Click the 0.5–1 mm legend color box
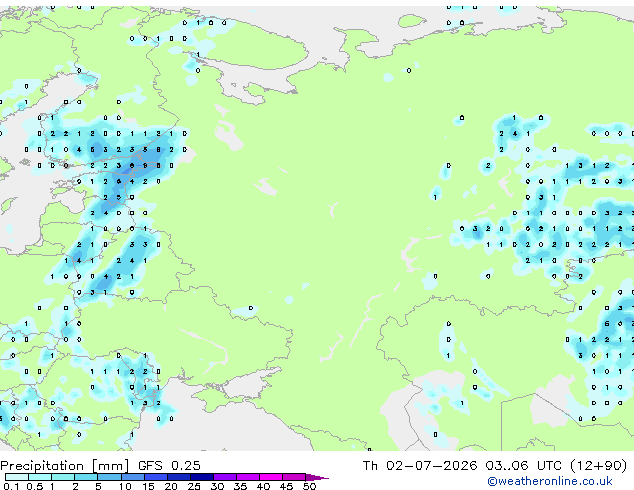The image size is (634, 490). click(40, 477)
